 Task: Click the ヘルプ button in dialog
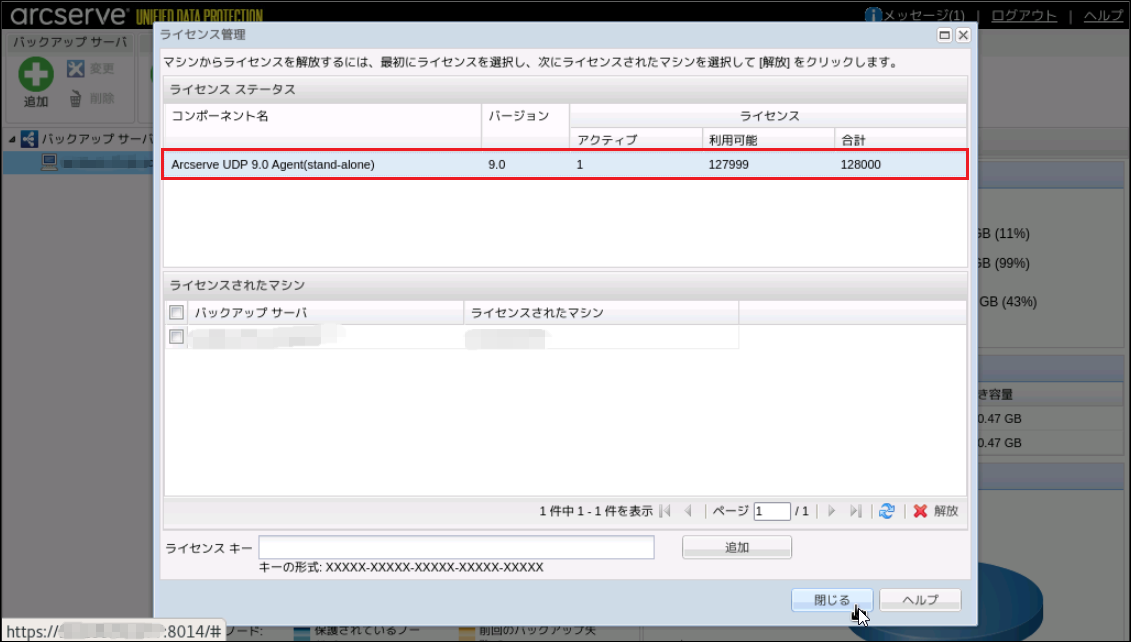(x=920, y=599)
